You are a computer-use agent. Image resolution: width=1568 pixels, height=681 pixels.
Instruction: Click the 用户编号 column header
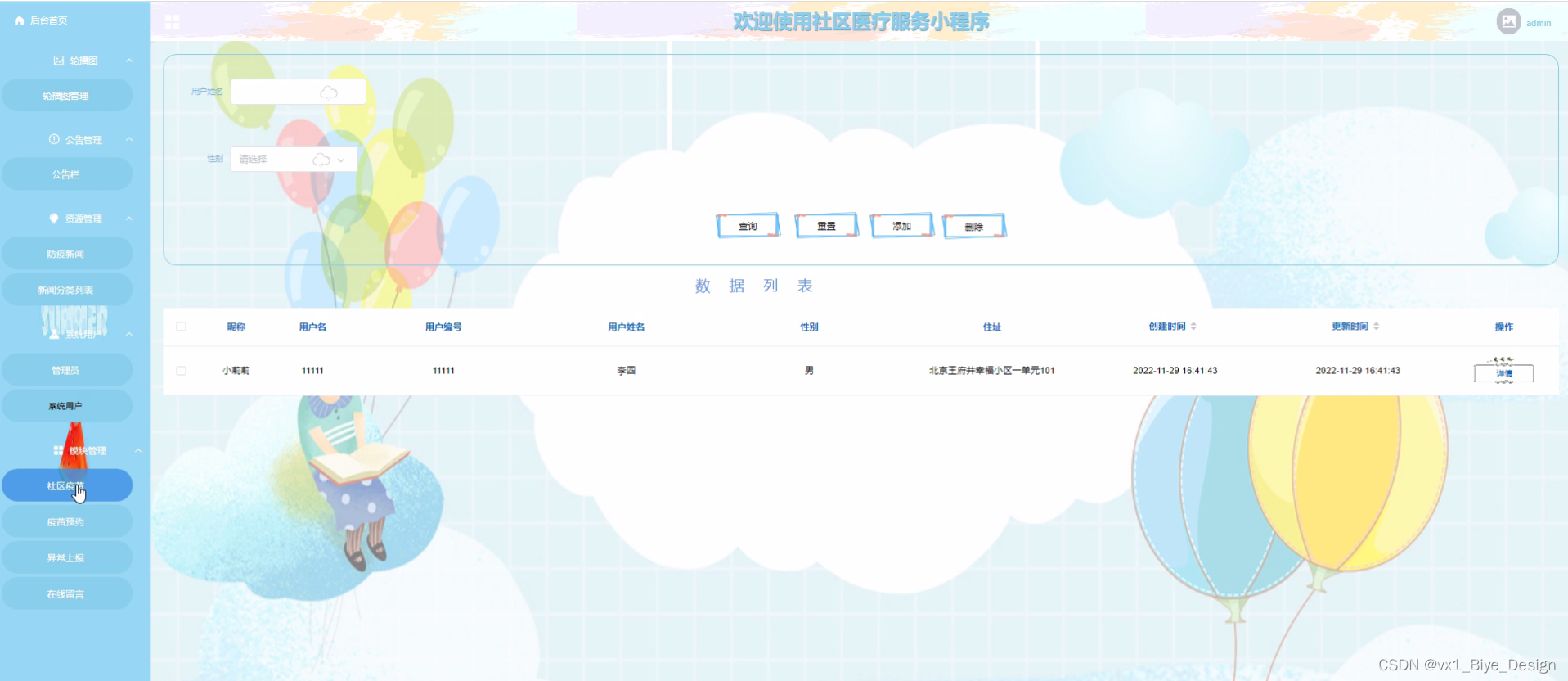(x=443, y=327)
